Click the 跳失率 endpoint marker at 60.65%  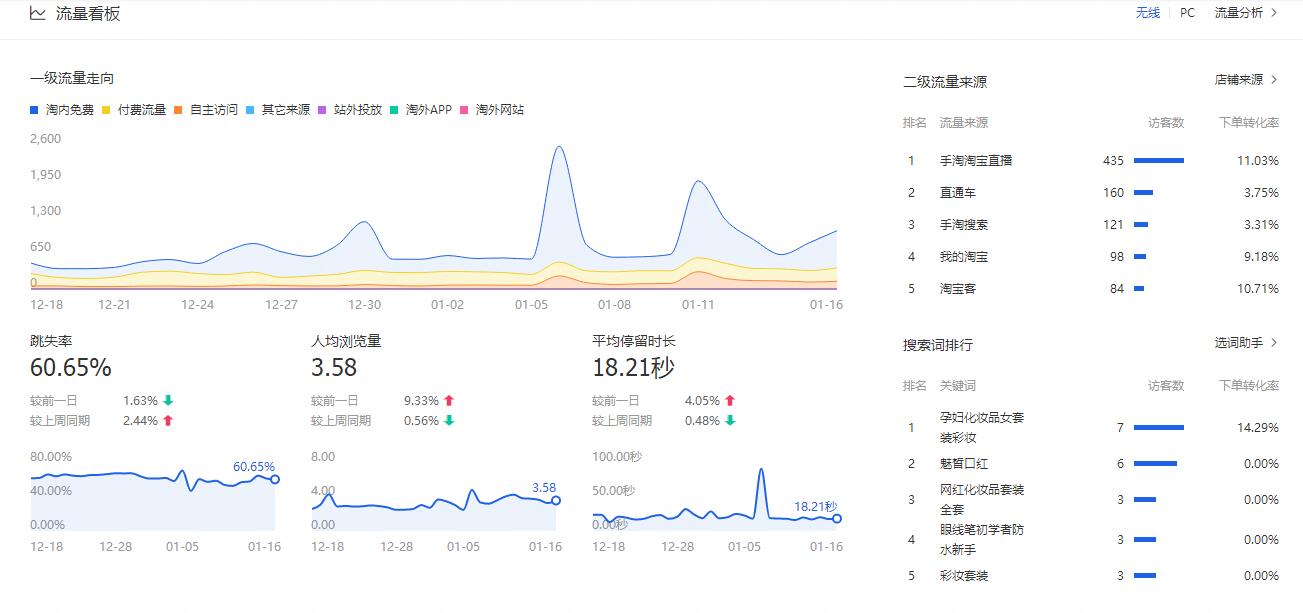point(275,480)
